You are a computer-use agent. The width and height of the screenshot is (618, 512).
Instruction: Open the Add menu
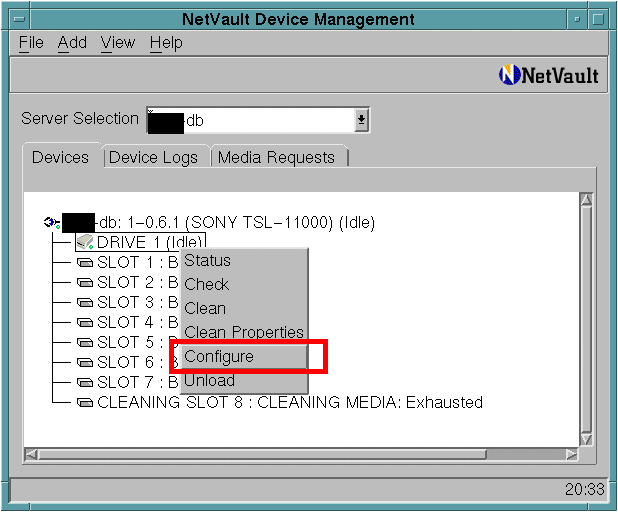point(72,43)
